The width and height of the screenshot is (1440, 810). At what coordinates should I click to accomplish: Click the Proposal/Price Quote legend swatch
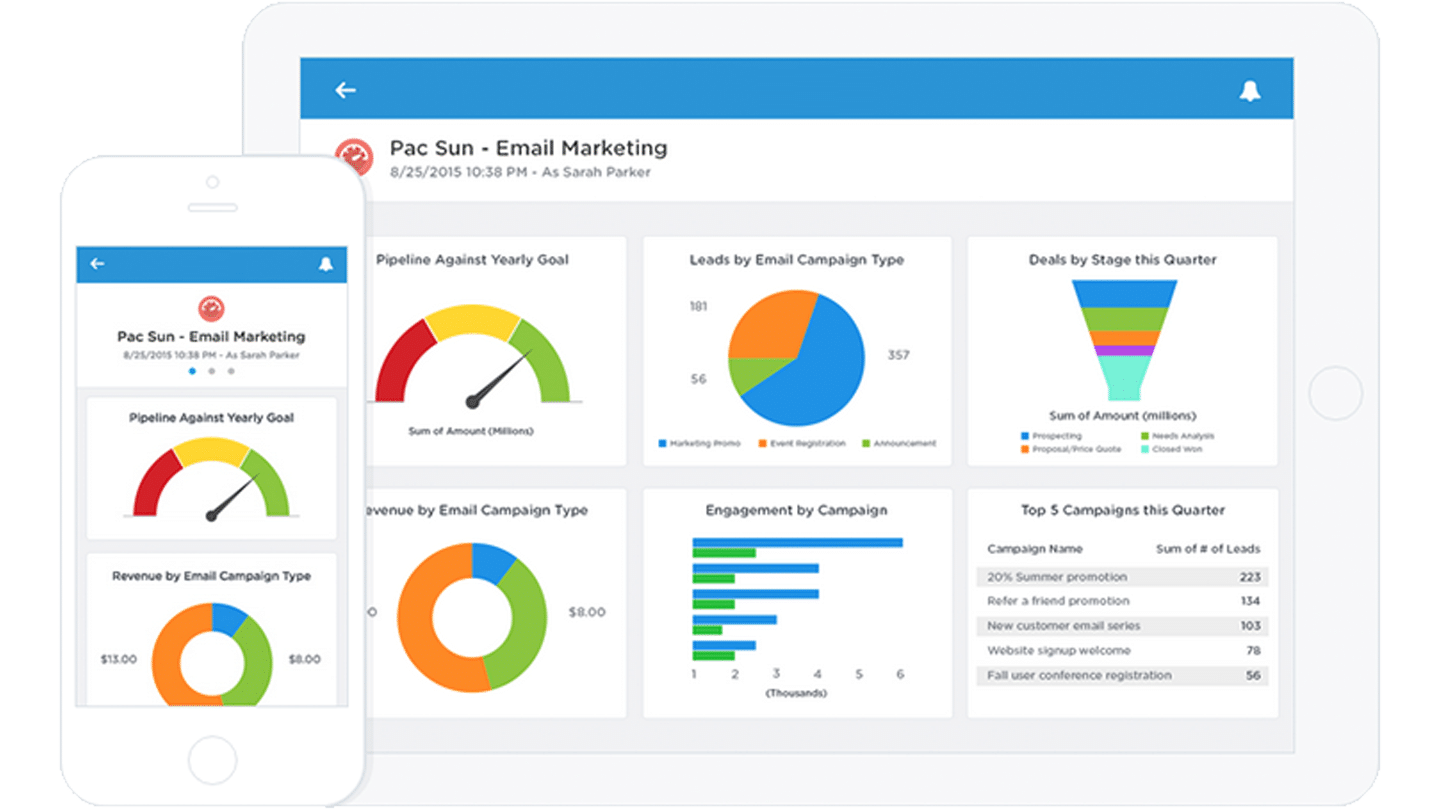pos(1025,449)
